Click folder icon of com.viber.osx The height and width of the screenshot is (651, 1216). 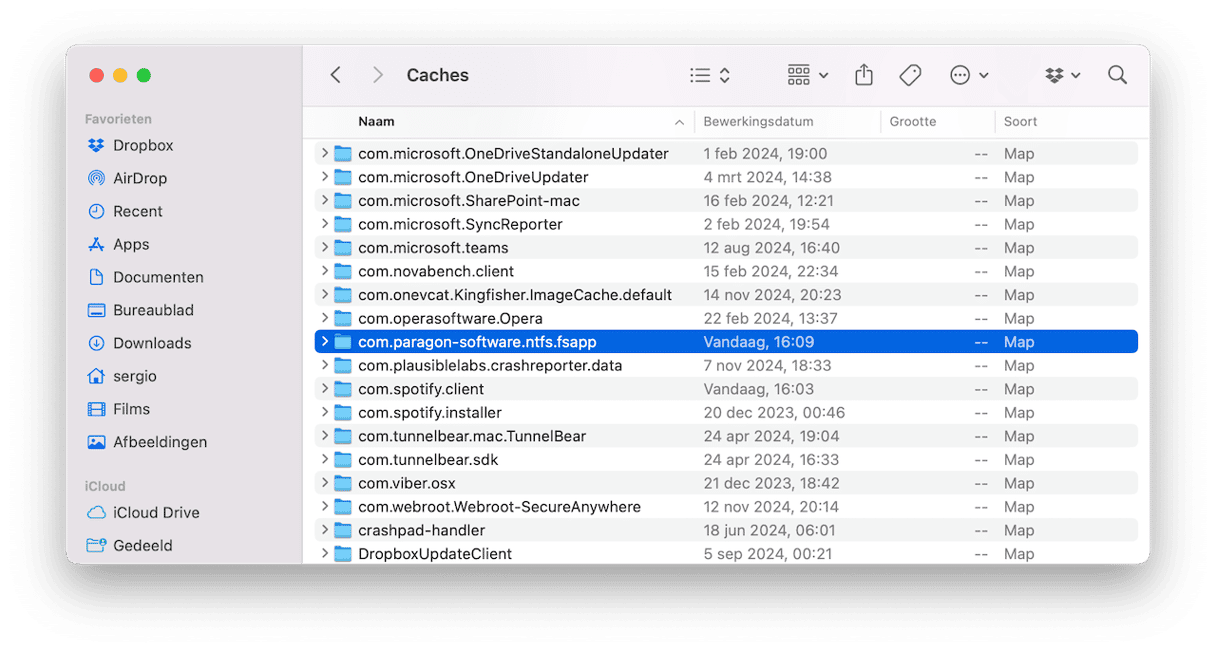(x=343, y=483)
